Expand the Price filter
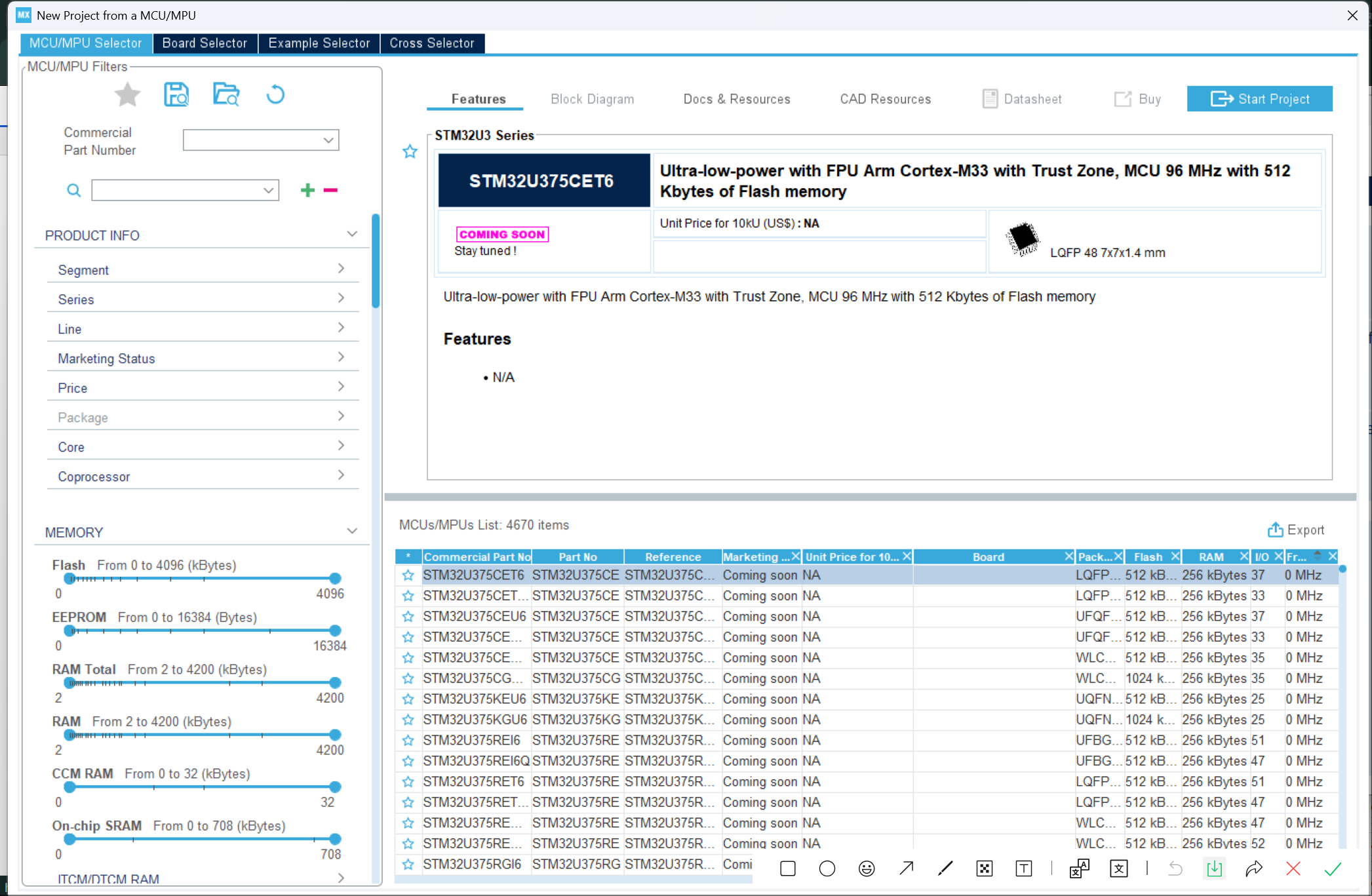The width and height of the screenshot is (1372, 896). coord(341,387)
